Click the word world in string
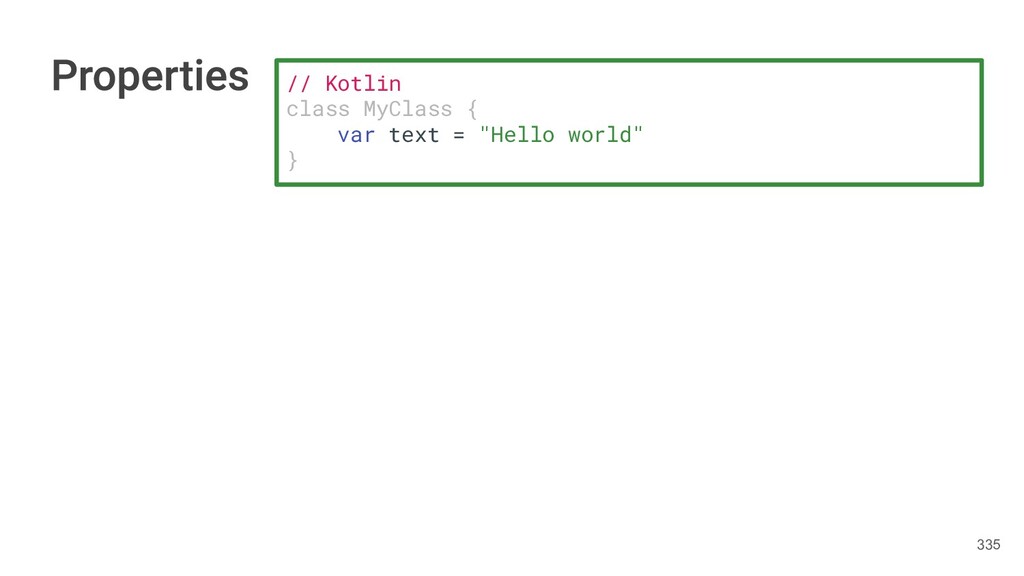This screenshot has height=576, width=1024. pyautogui.click(x=599, y=134)
